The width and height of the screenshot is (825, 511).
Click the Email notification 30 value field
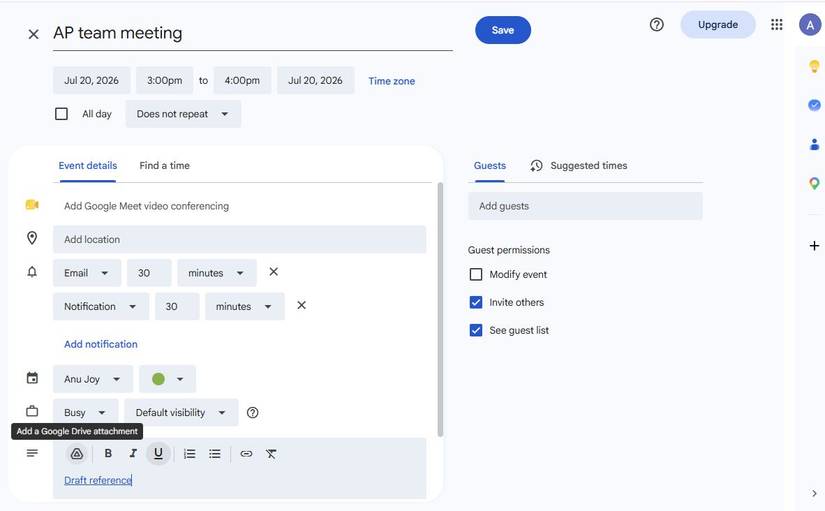(149, 273)
